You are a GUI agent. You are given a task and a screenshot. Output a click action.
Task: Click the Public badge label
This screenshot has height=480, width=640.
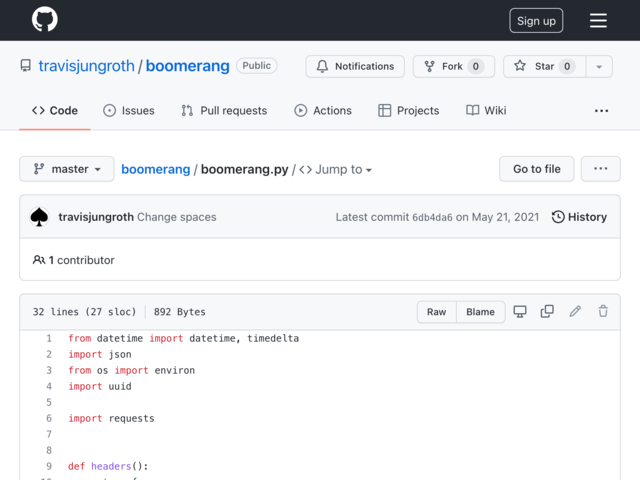256,66
